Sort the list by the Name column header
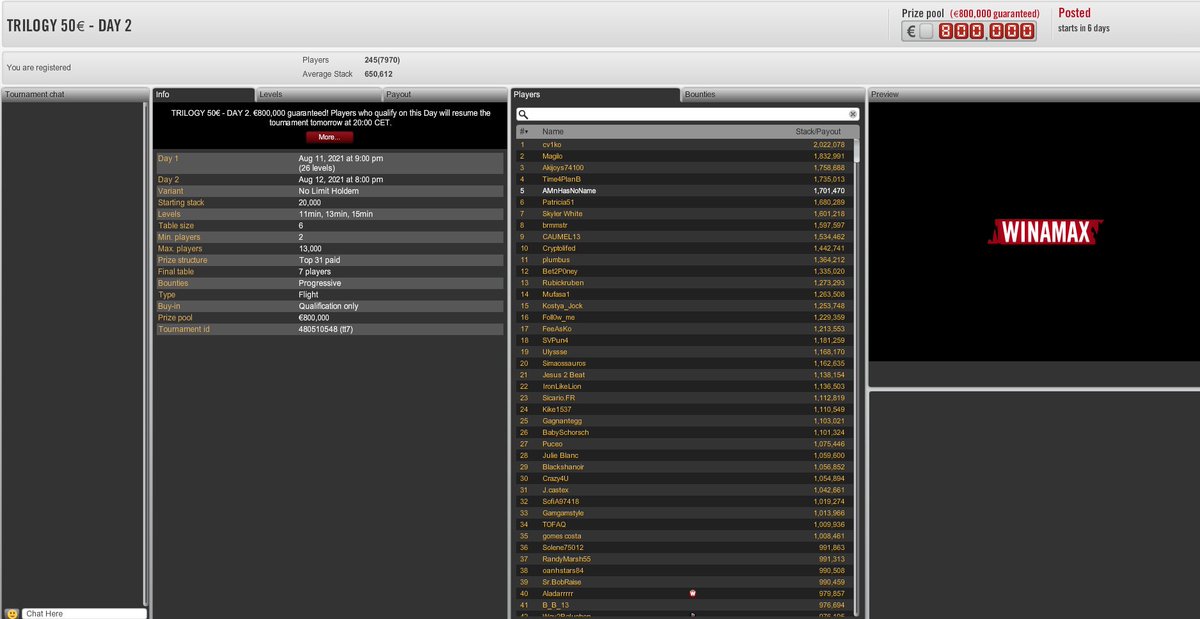The image size is (1200, 619). click(x=553, y=132)
